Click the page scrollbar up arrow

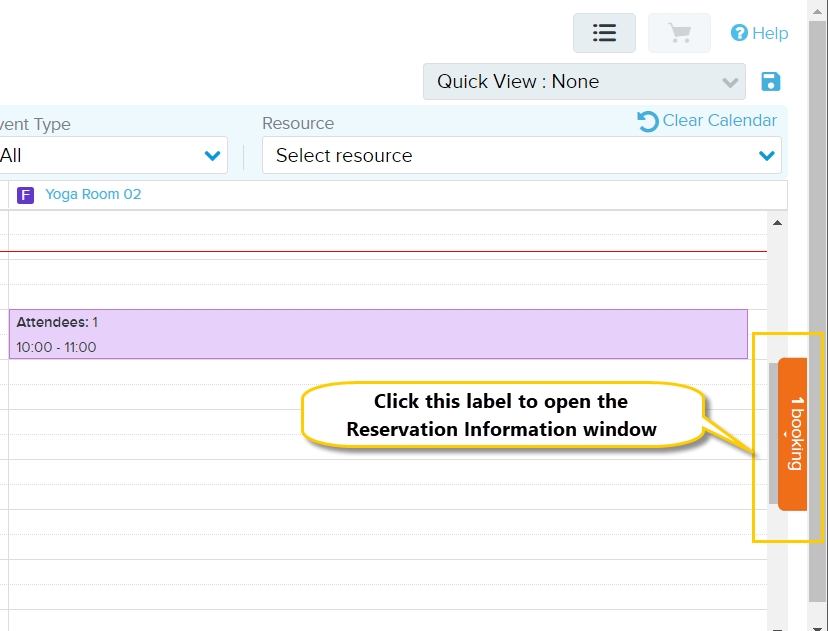coord(817,8)
